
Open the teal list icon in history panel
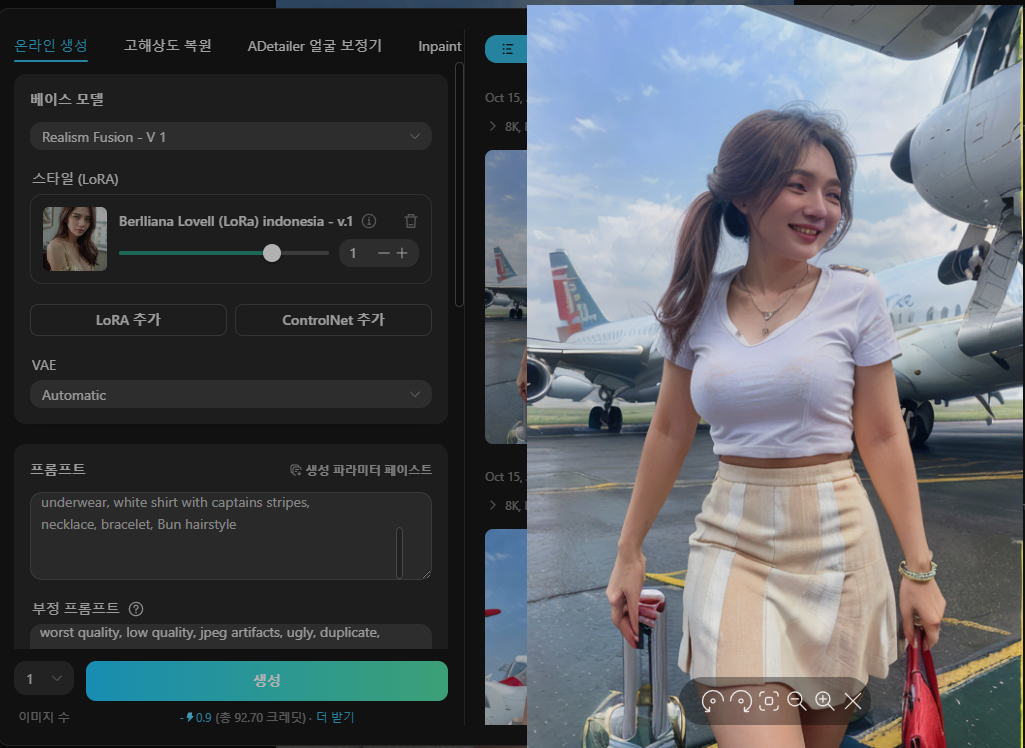pyautogui.click(x=508, y=48)
